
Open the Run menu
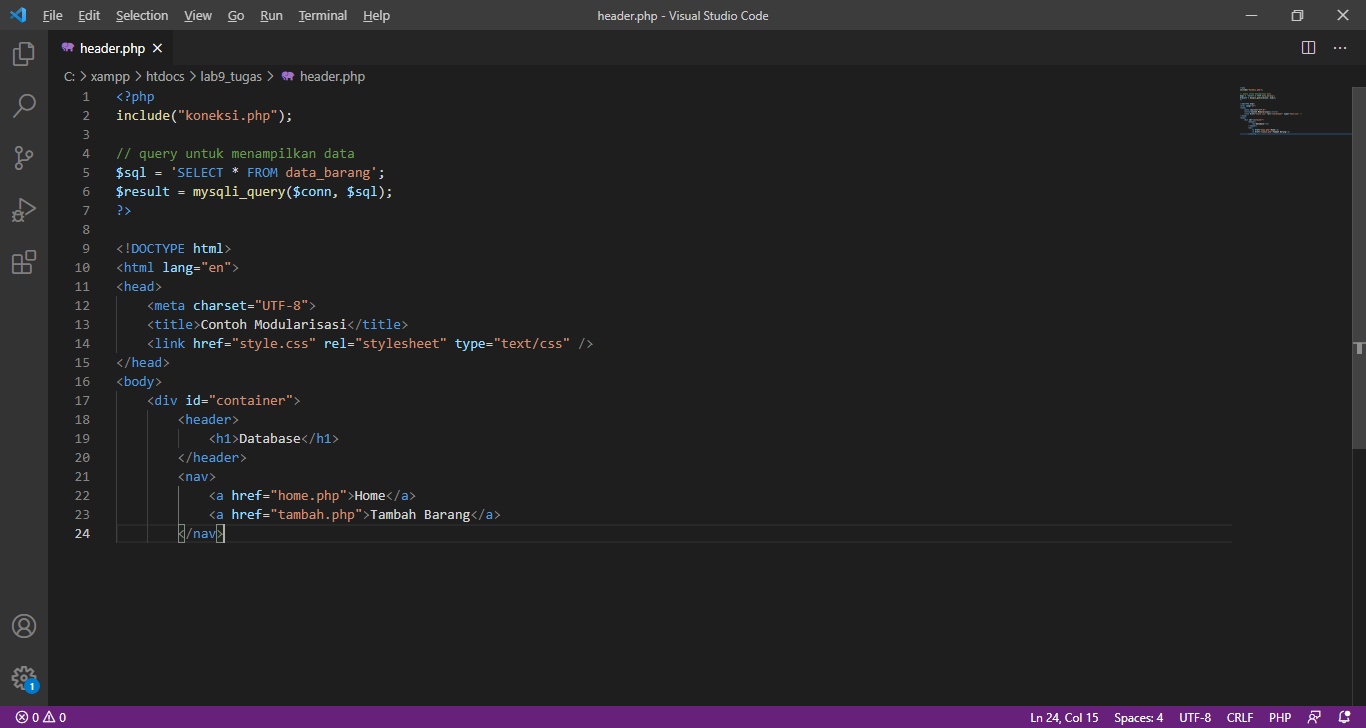point(271,15)
